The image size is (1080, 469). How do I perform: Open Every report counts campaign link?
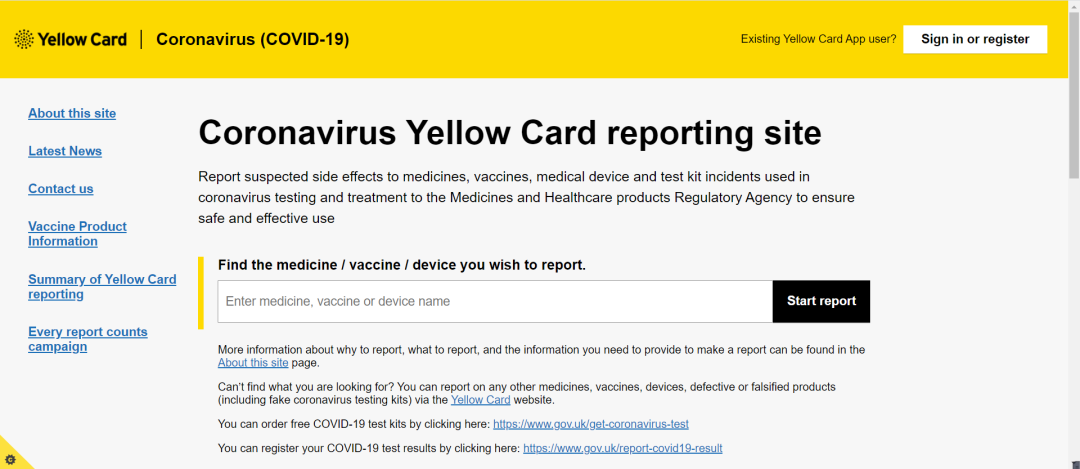87,339
